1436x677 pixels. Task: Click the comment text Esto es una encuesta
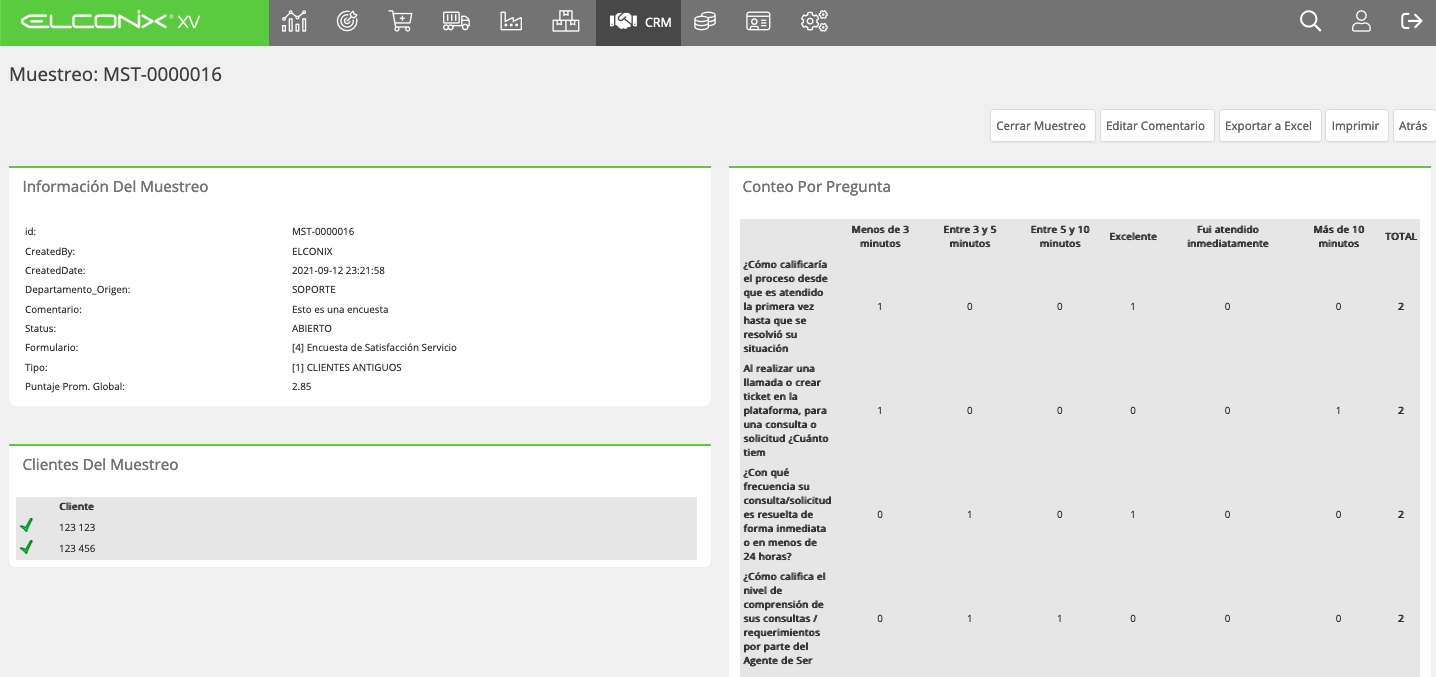(x=340, y=309)
